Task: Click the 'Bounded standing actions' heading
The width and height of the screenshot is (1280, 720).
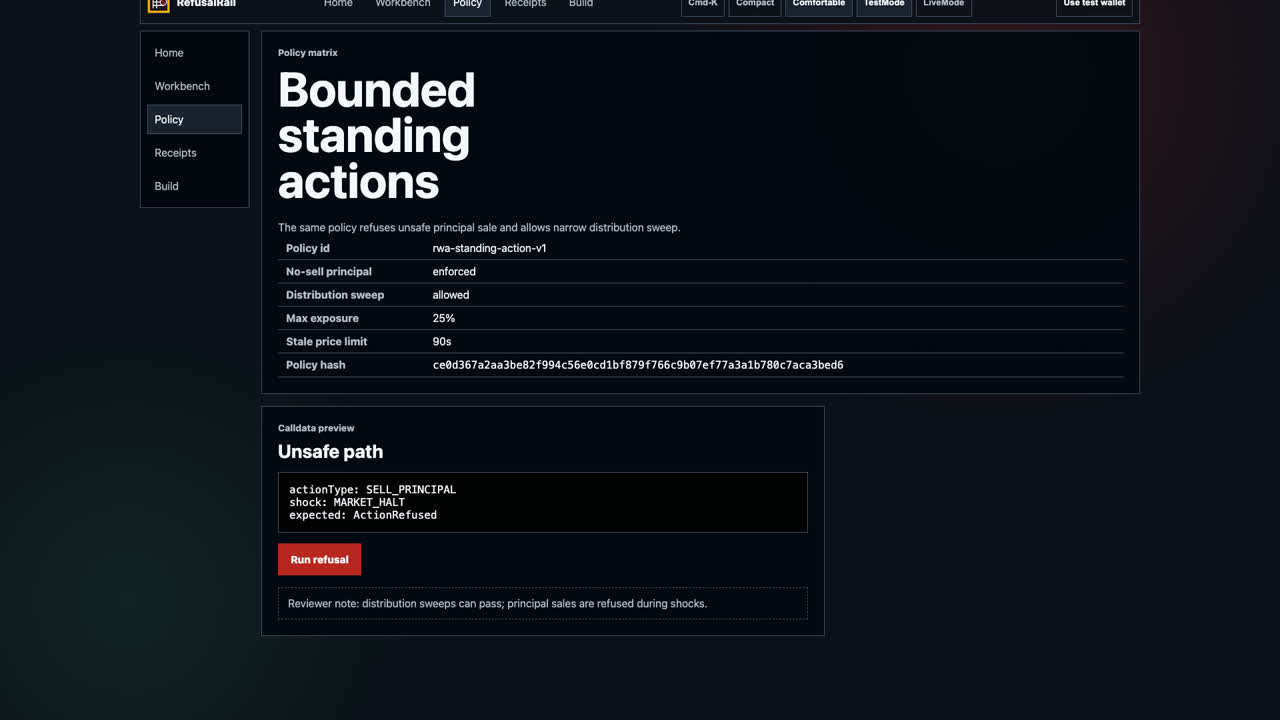Action: pos(377,136)
